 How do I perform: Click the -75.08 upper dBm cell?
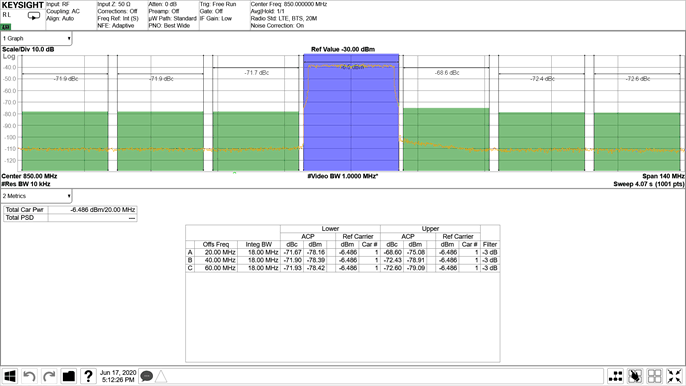pyautogui.click(x=415, y=253)
